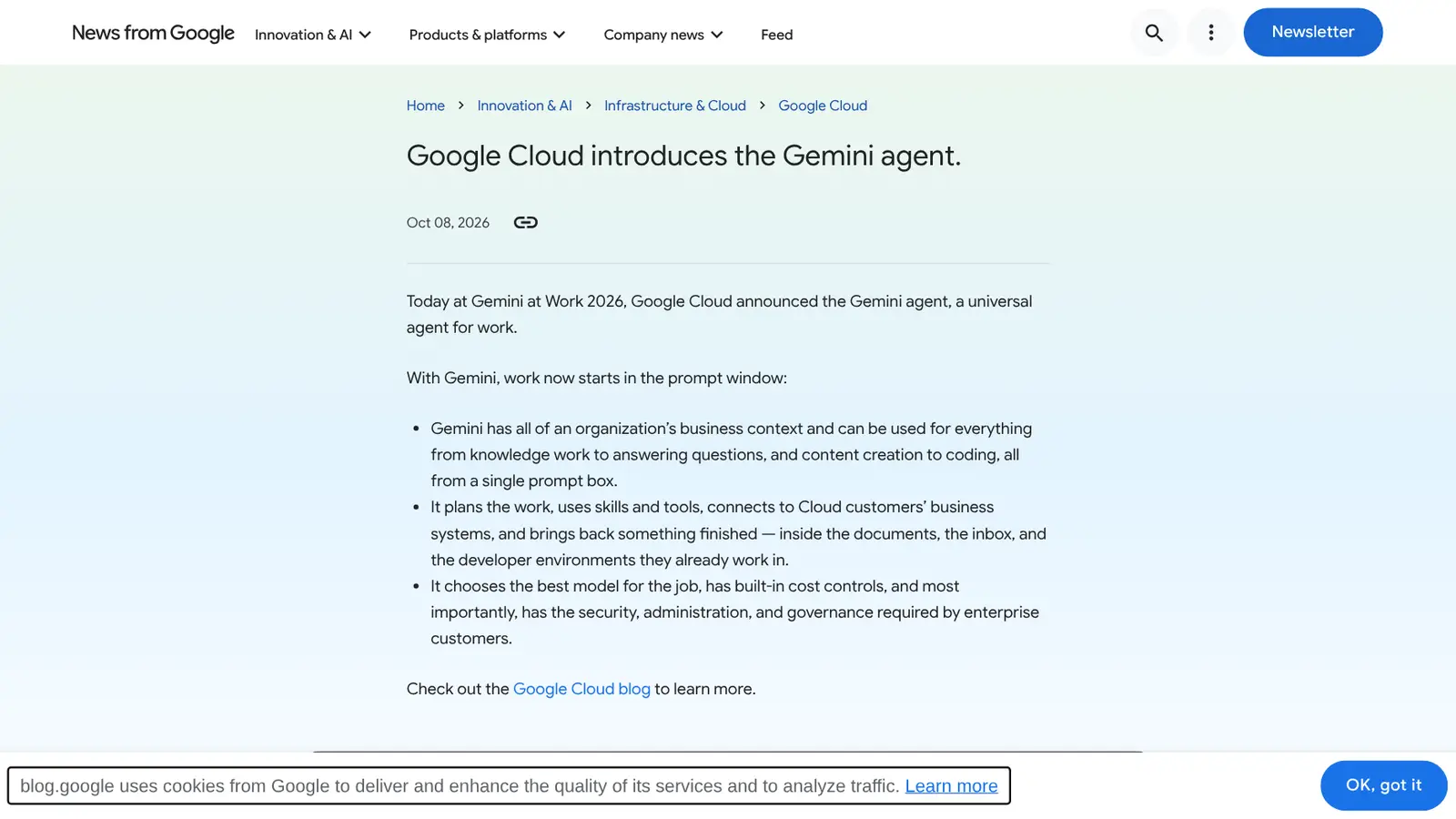The image size is (1456, 819).
Task: Click bullet starting 'It plans the work'
Action: (738, 533)
